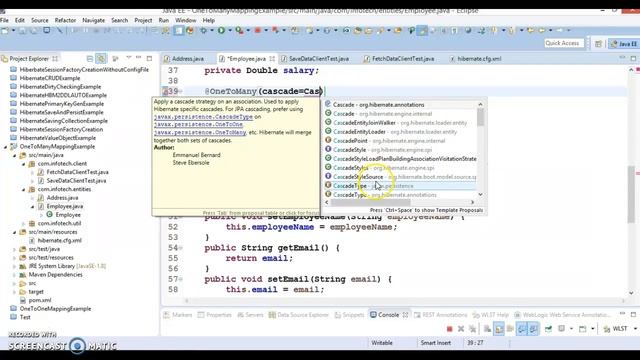Follow javax.persistence.OneToMany link in tooltip
640x360 pixels.
[x=200, y=133]
